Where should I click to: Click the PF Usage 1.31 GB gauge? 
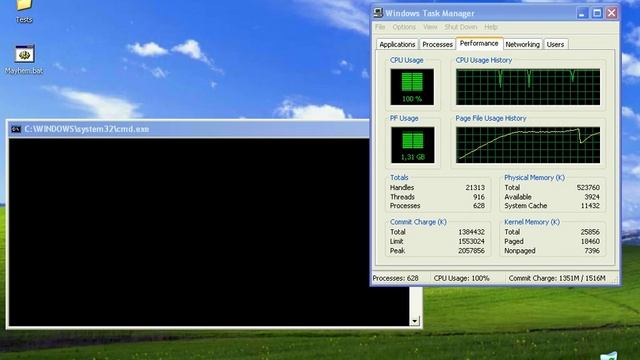click(x=412, y=145)
